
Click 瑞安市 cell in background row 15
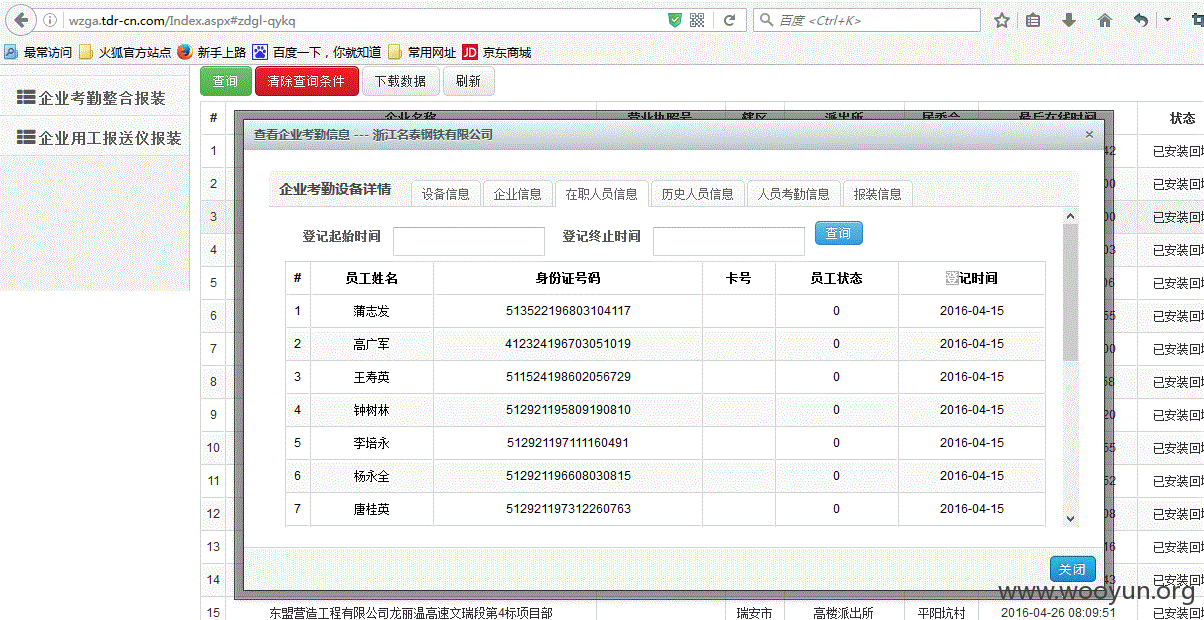click(x=754, y=613)
